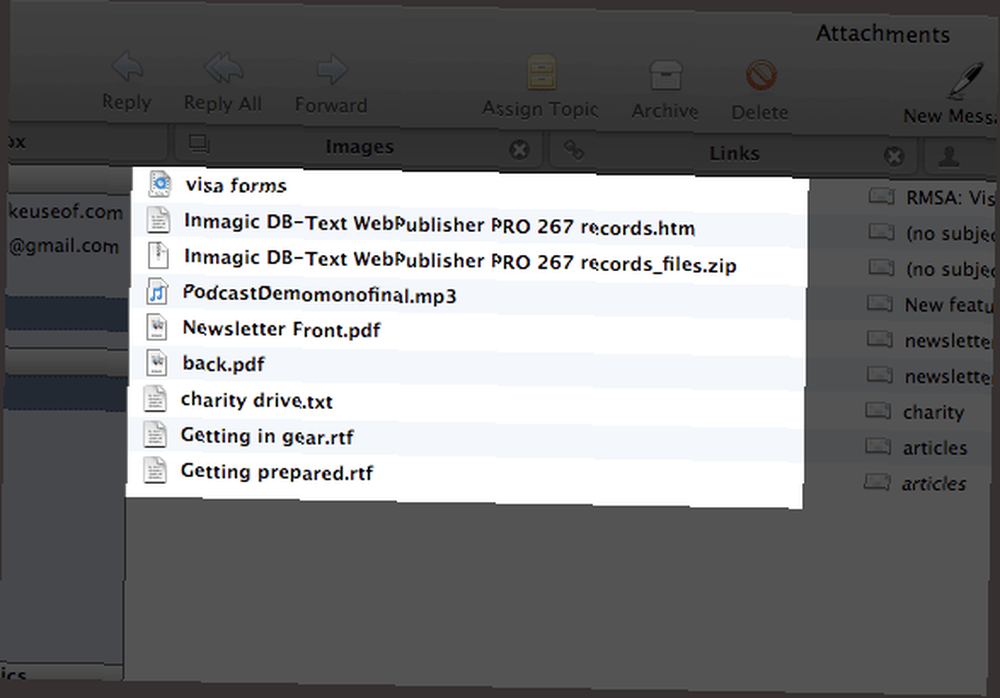Click the New Message pen icon
Image resolution: width=1000 pixels, height=698 pixels.
tap(966, 80)
